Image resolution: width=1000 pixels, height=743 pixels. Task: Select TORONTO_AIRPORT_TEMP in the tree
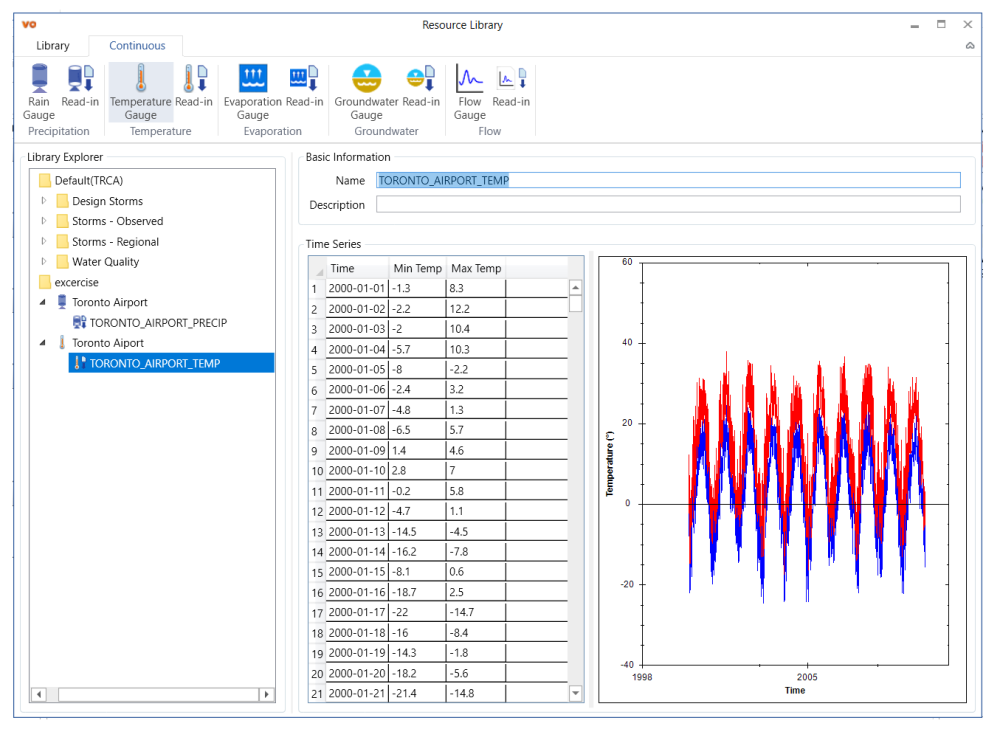coord(172,363)
